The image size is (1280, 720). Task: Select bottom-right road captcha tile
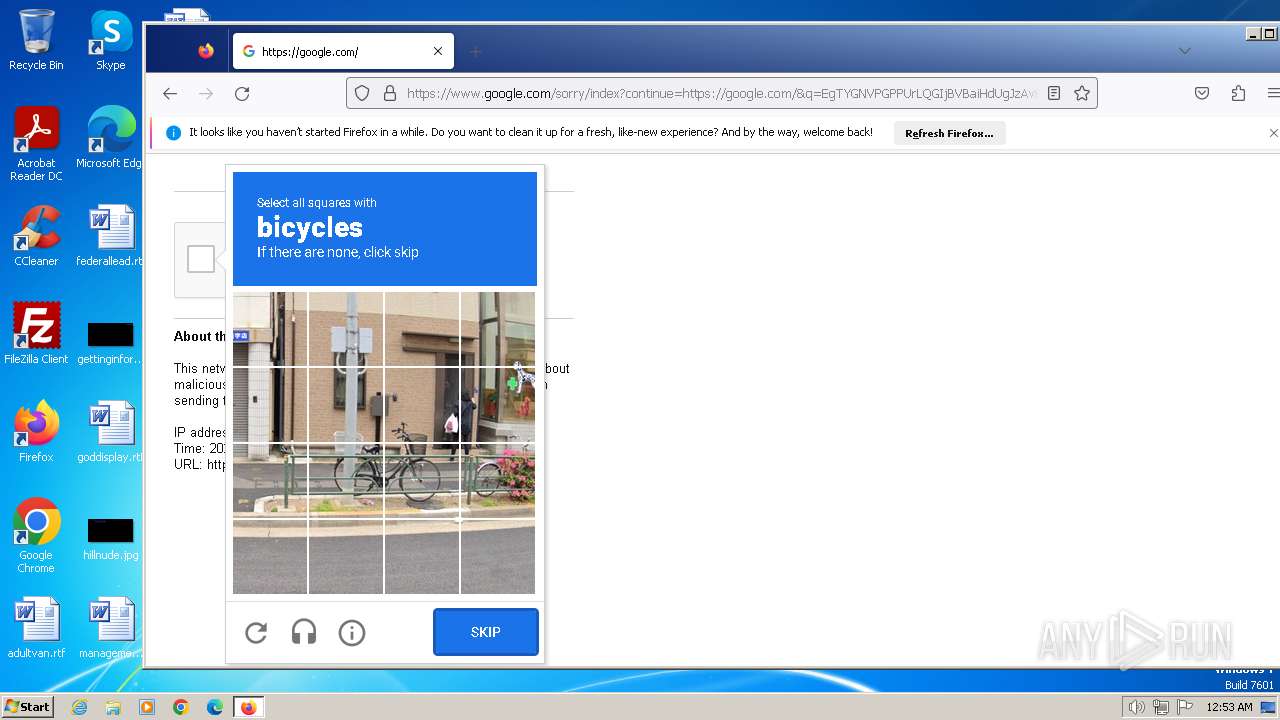click(498, 557)
